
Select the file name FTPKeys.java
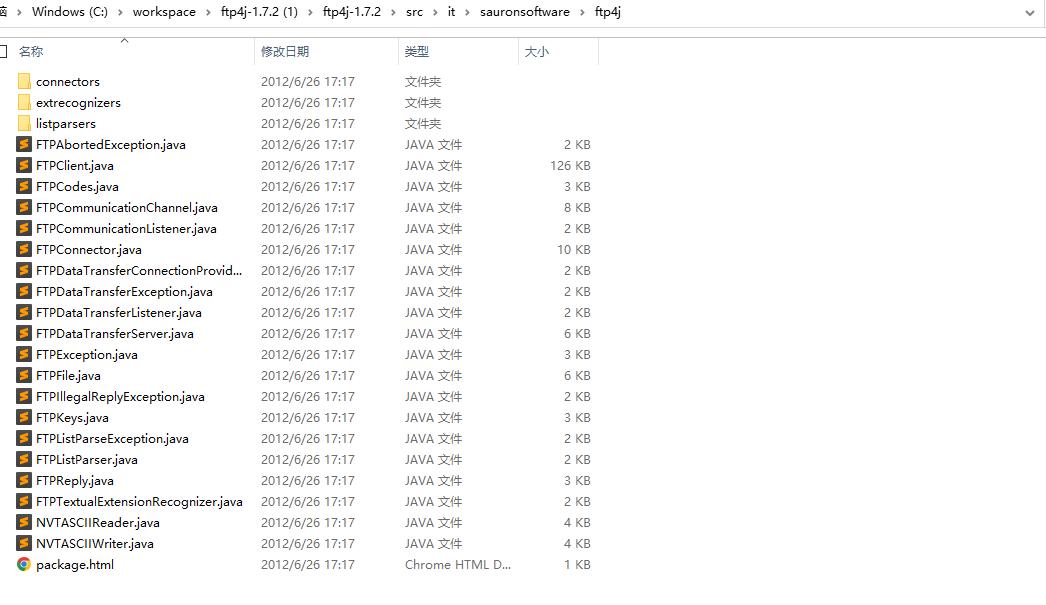click(x=72, y=418)
